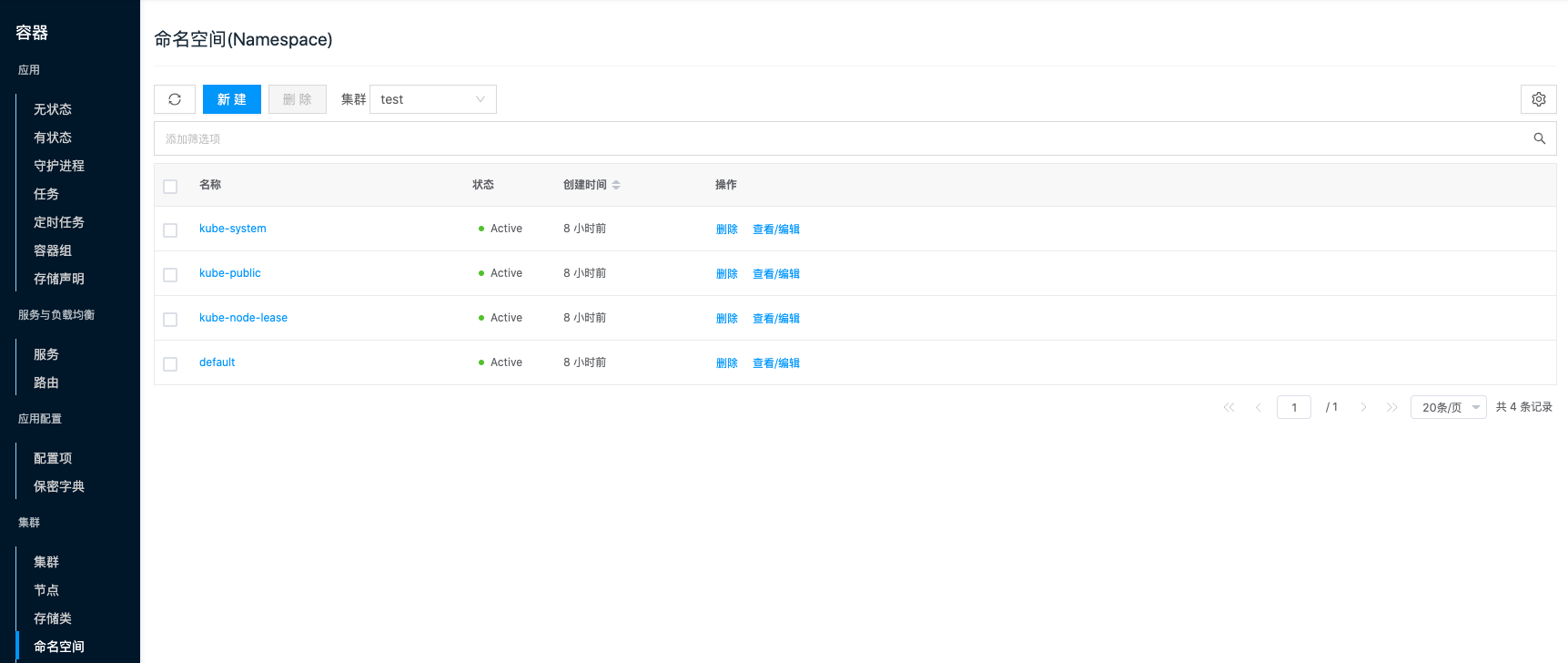Click next page arrow

(x=1363, y=407)
